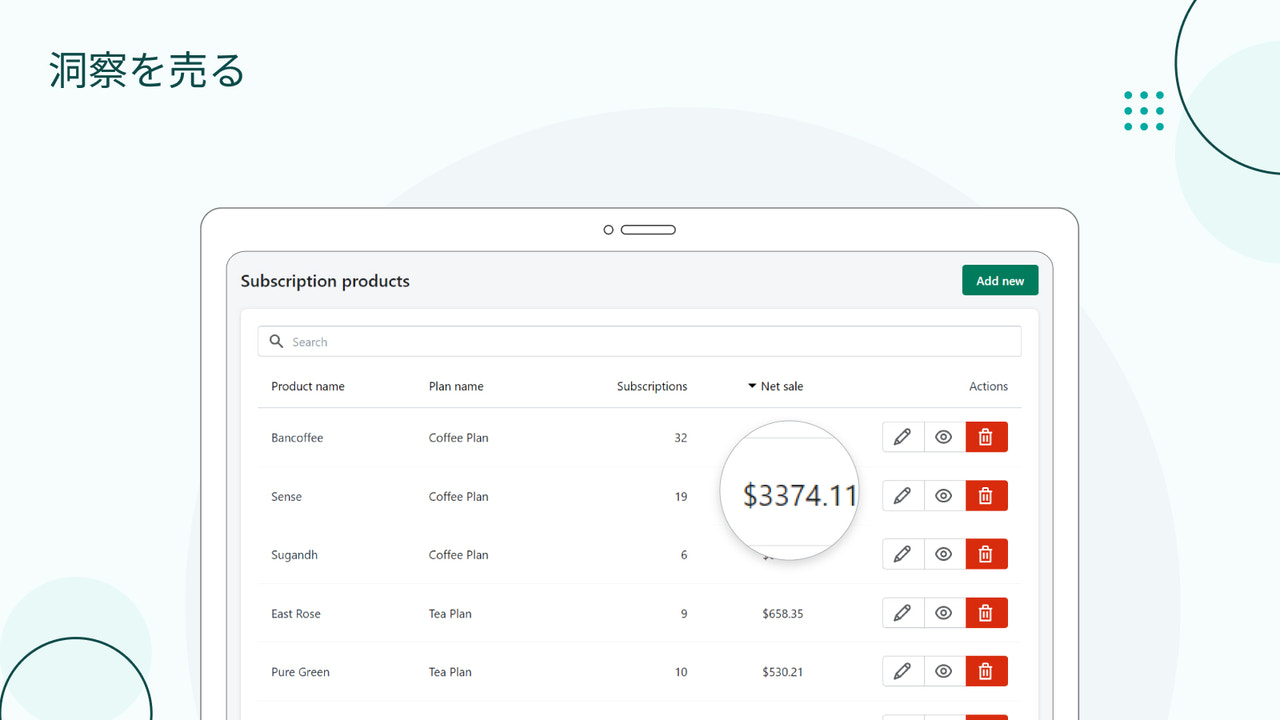View the Sense product with the eye icon
This screenshot has height=720, width=1280.
[944, 496]
